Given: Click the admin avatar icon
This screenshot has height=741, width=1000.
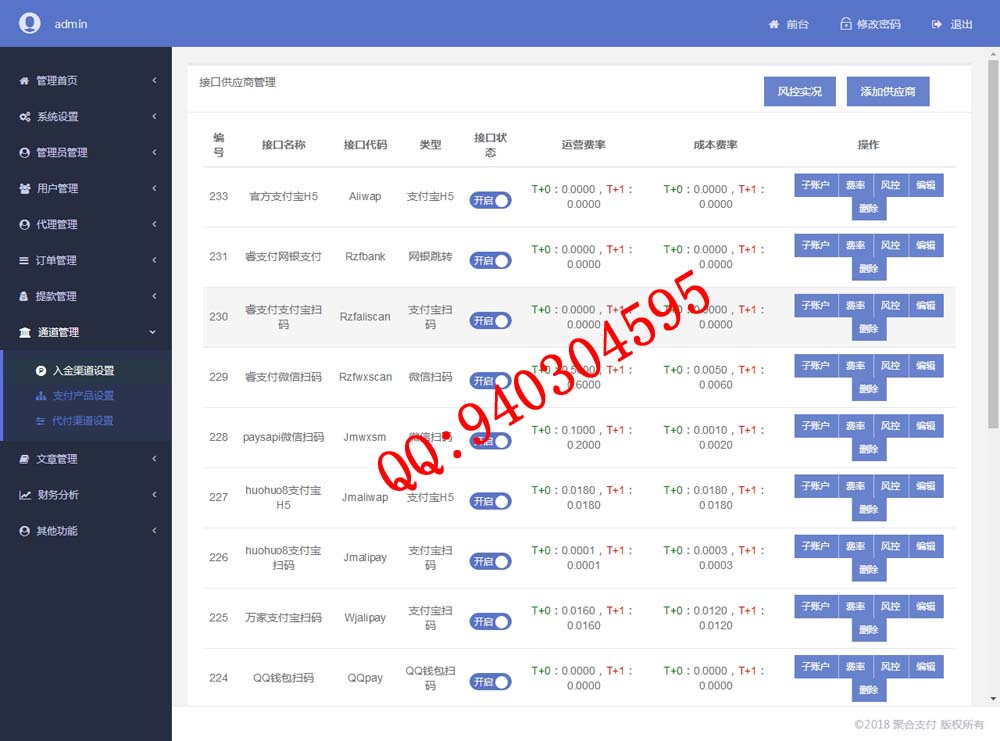Looking at the screenshot, I should coord(29,24).
